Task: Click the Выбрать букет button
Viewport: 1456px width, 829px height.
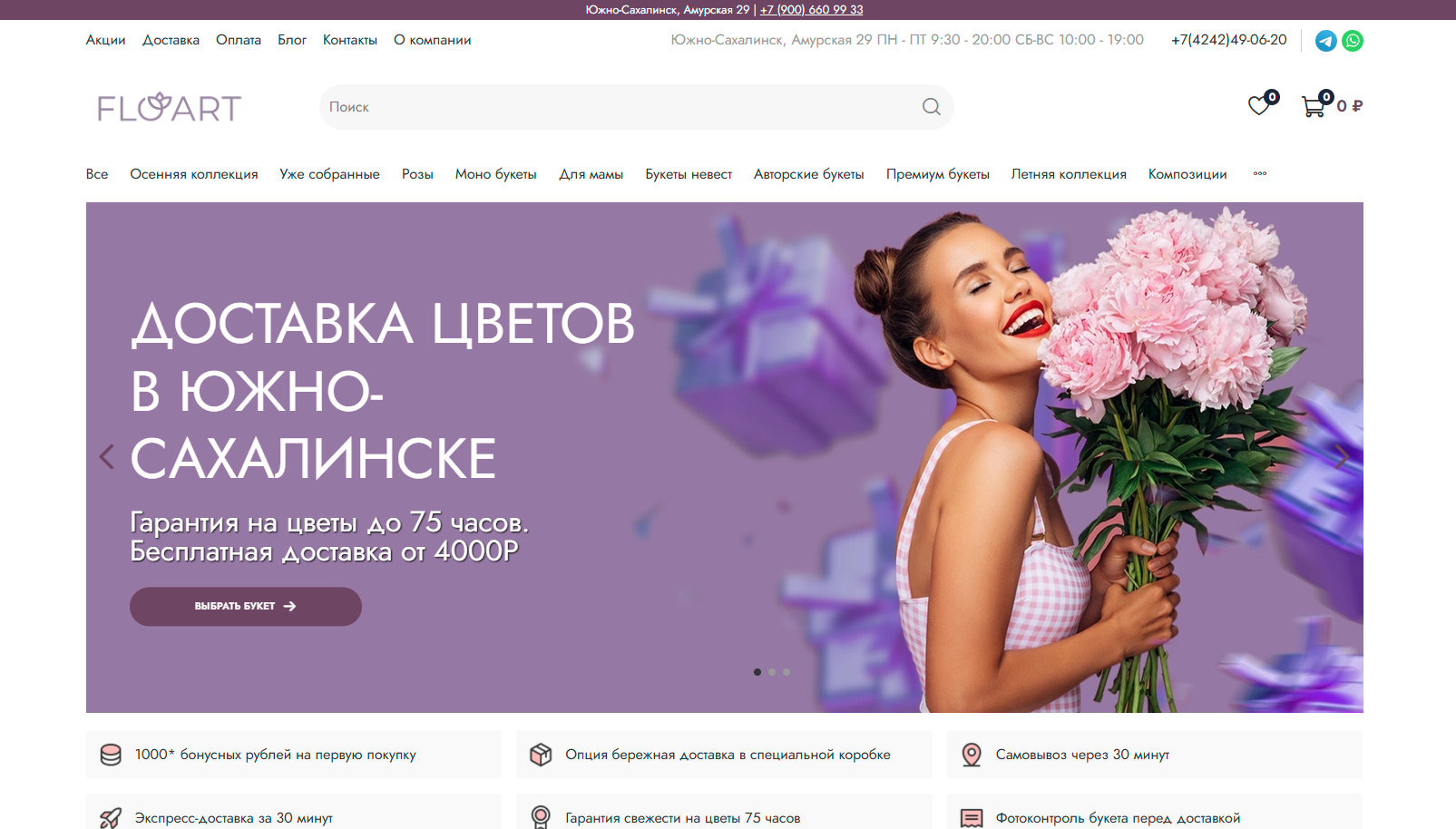Action: 245,606
